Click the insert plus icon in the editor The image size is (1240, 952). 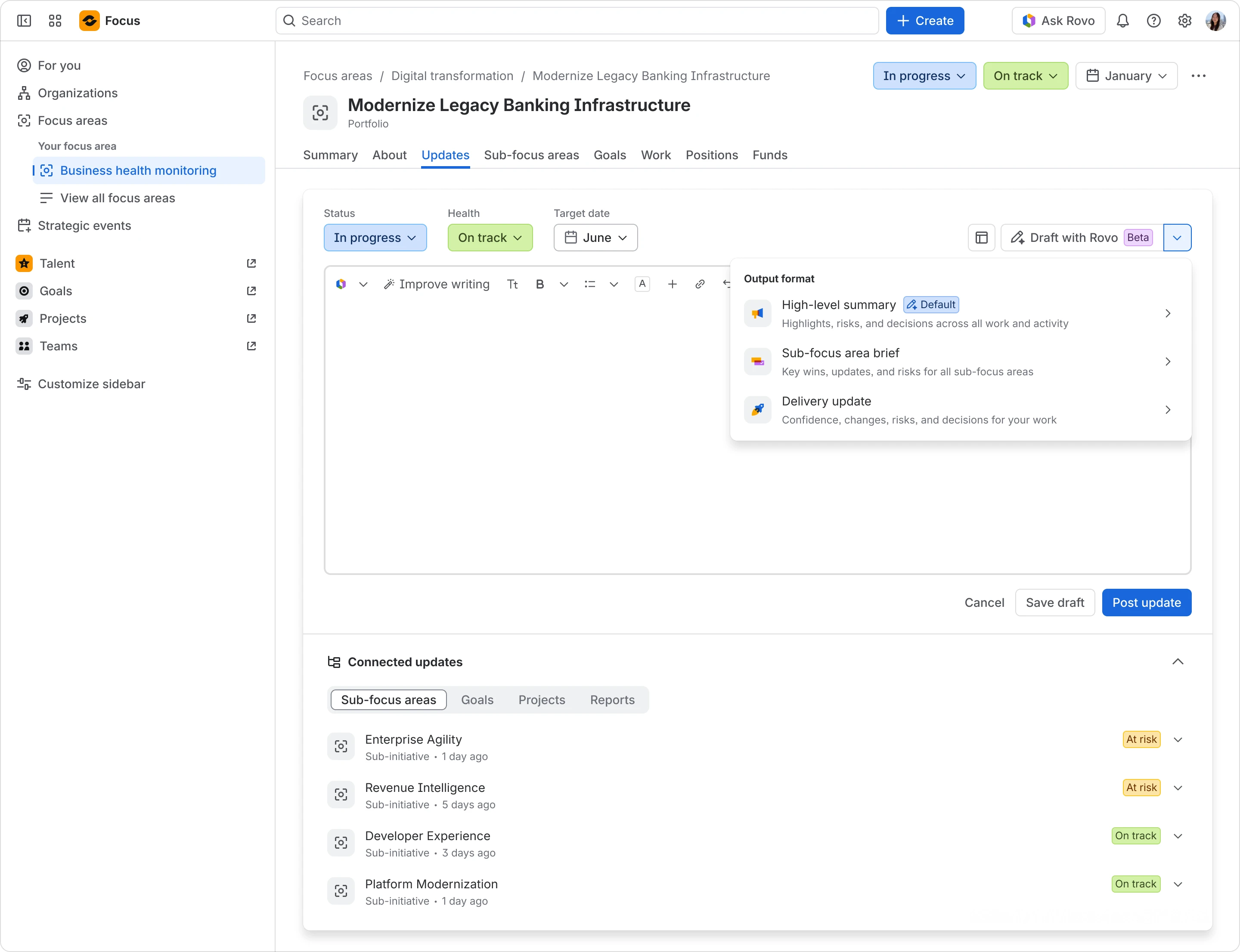tap(673, 284)
